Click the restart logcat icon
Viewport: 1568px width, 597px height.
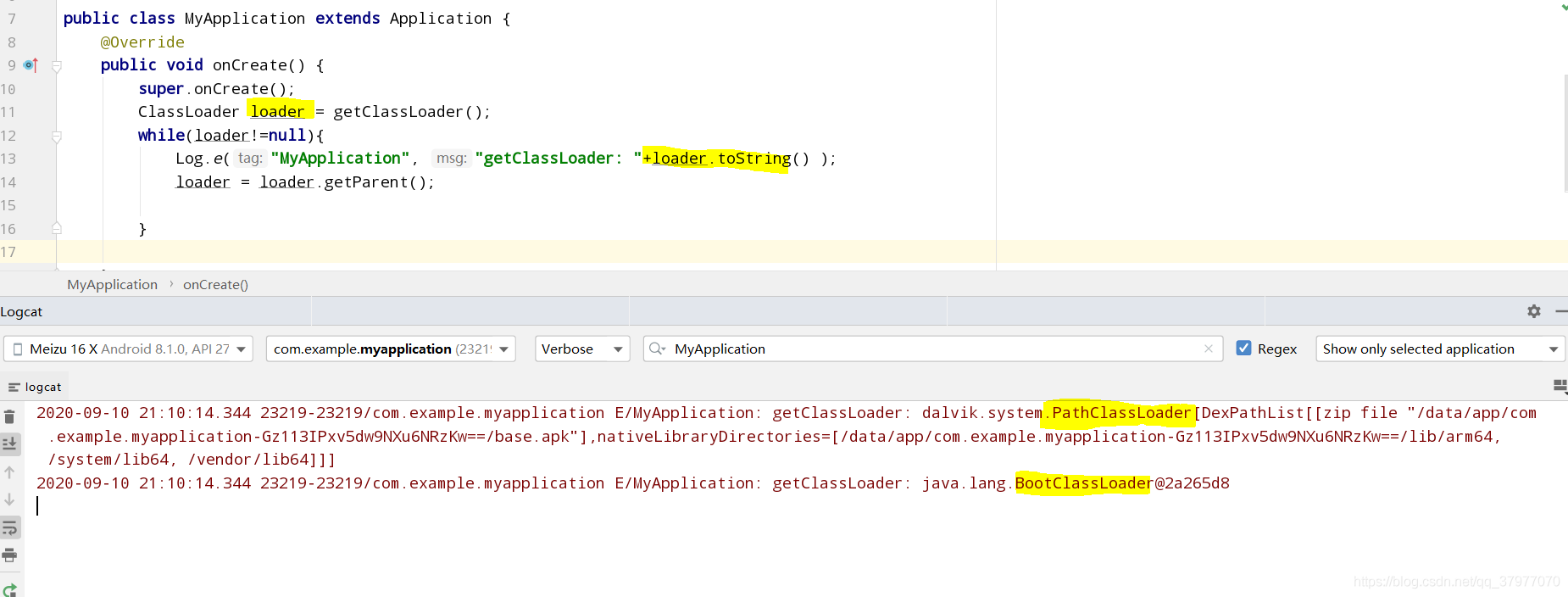tap(9, 589)
